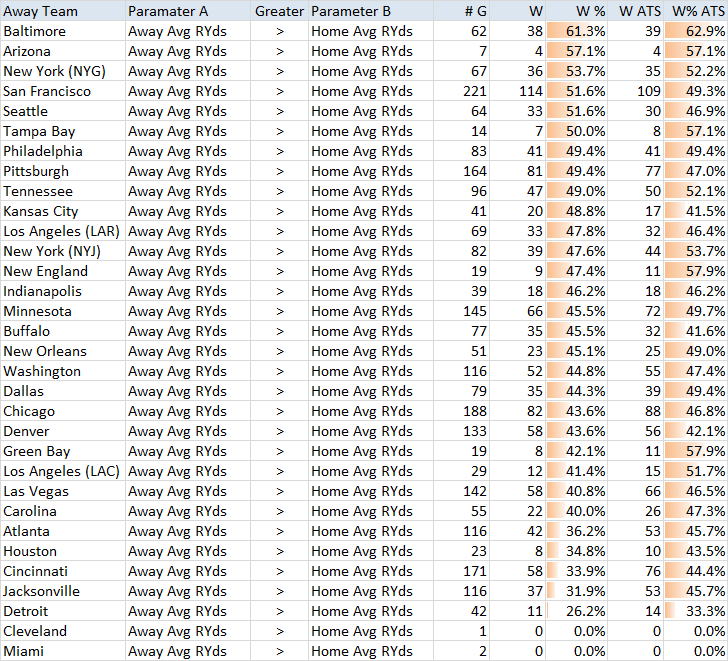Select the Tennessee team cell
Viewport: 728px width, 661px height.
[63, 191]
